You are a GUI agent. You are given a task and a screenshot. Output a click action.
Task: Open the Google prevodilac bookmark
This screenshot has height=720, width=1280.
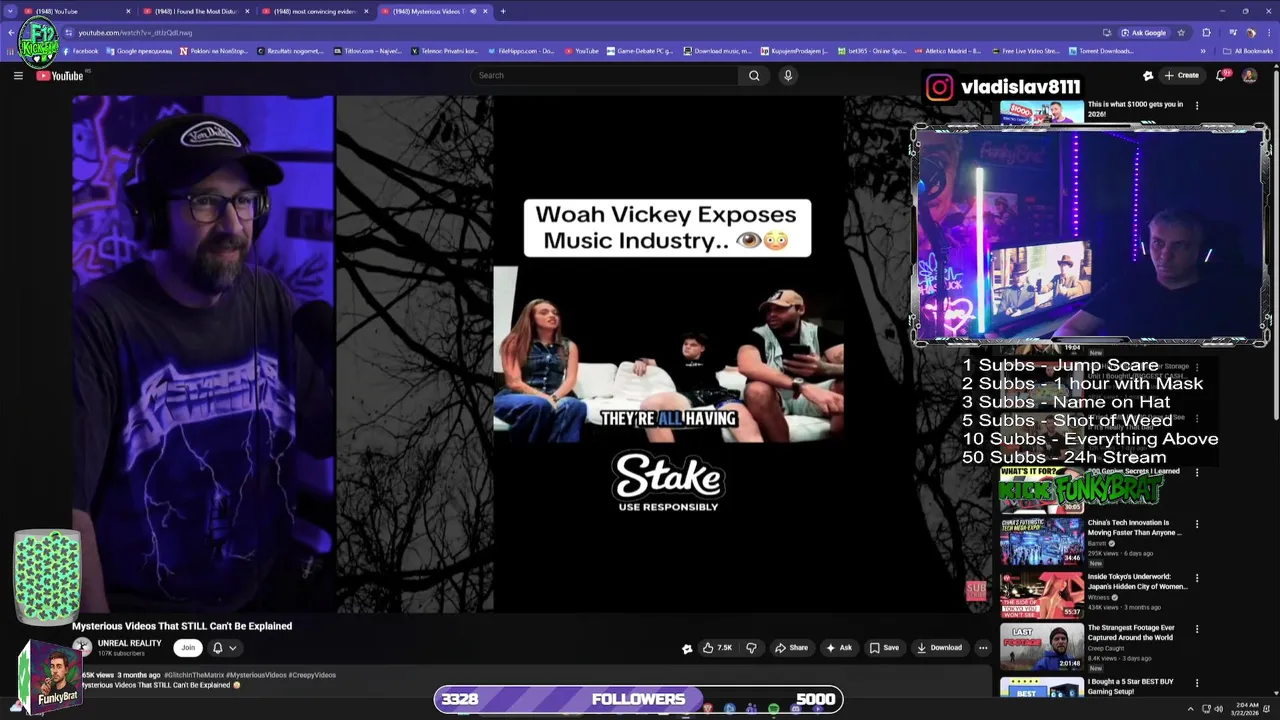tap(139, 51)
